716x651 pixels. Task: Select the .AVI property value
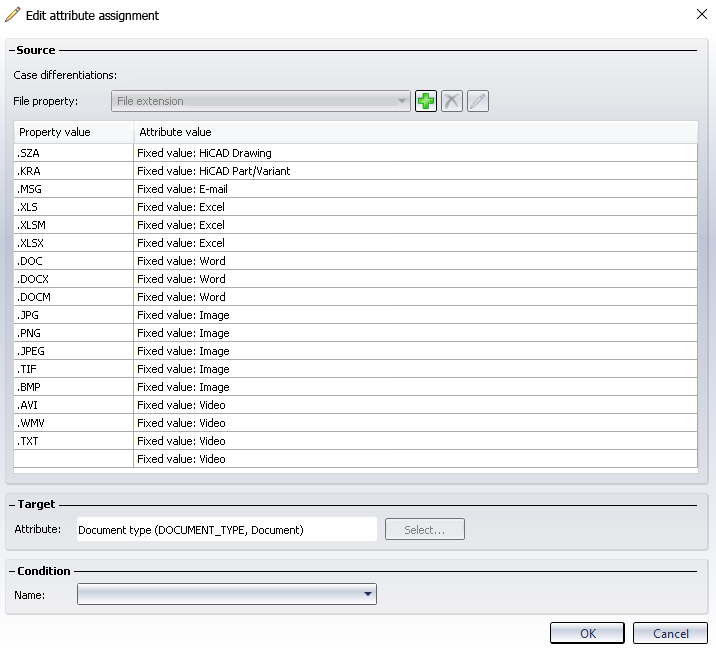click(x=74, y=405)
